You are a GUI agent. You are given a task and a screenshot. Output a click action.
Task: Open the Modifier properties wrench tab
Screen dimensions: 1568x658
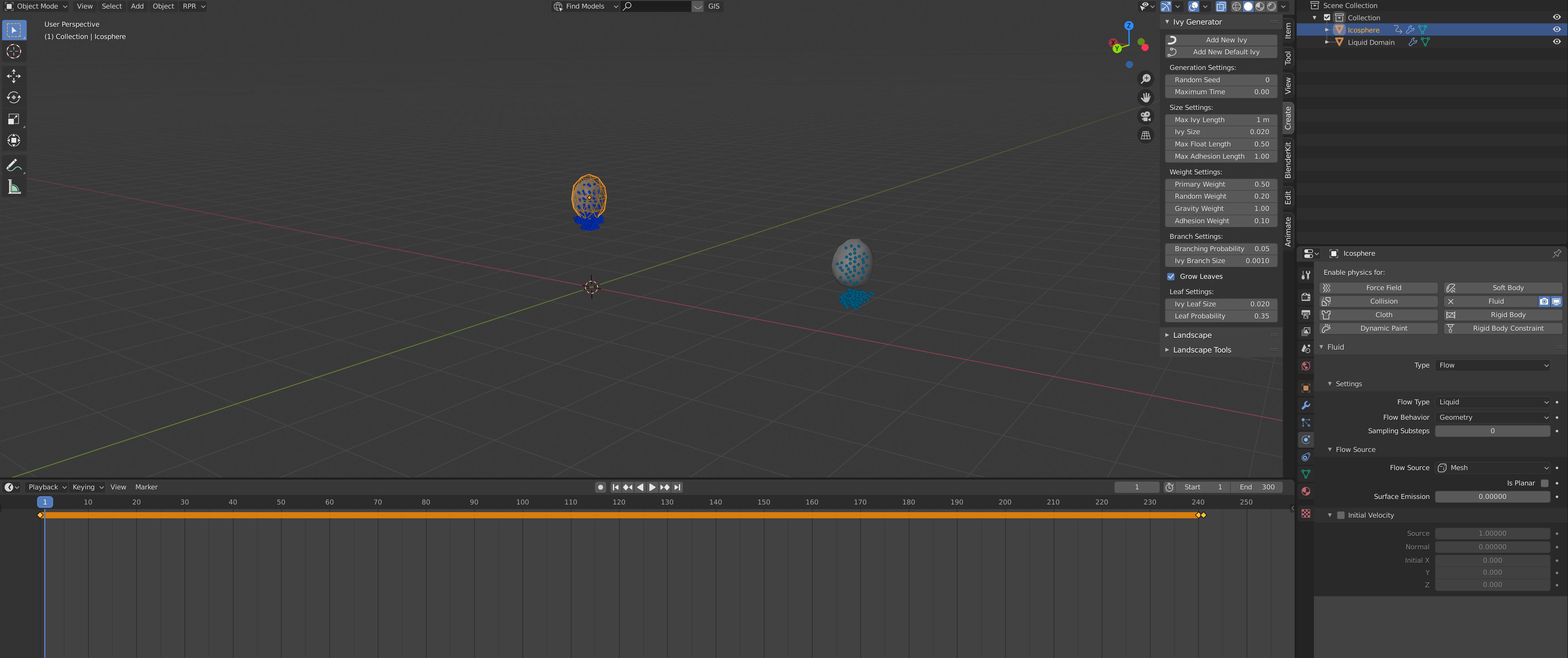(x=1306, y=405)
